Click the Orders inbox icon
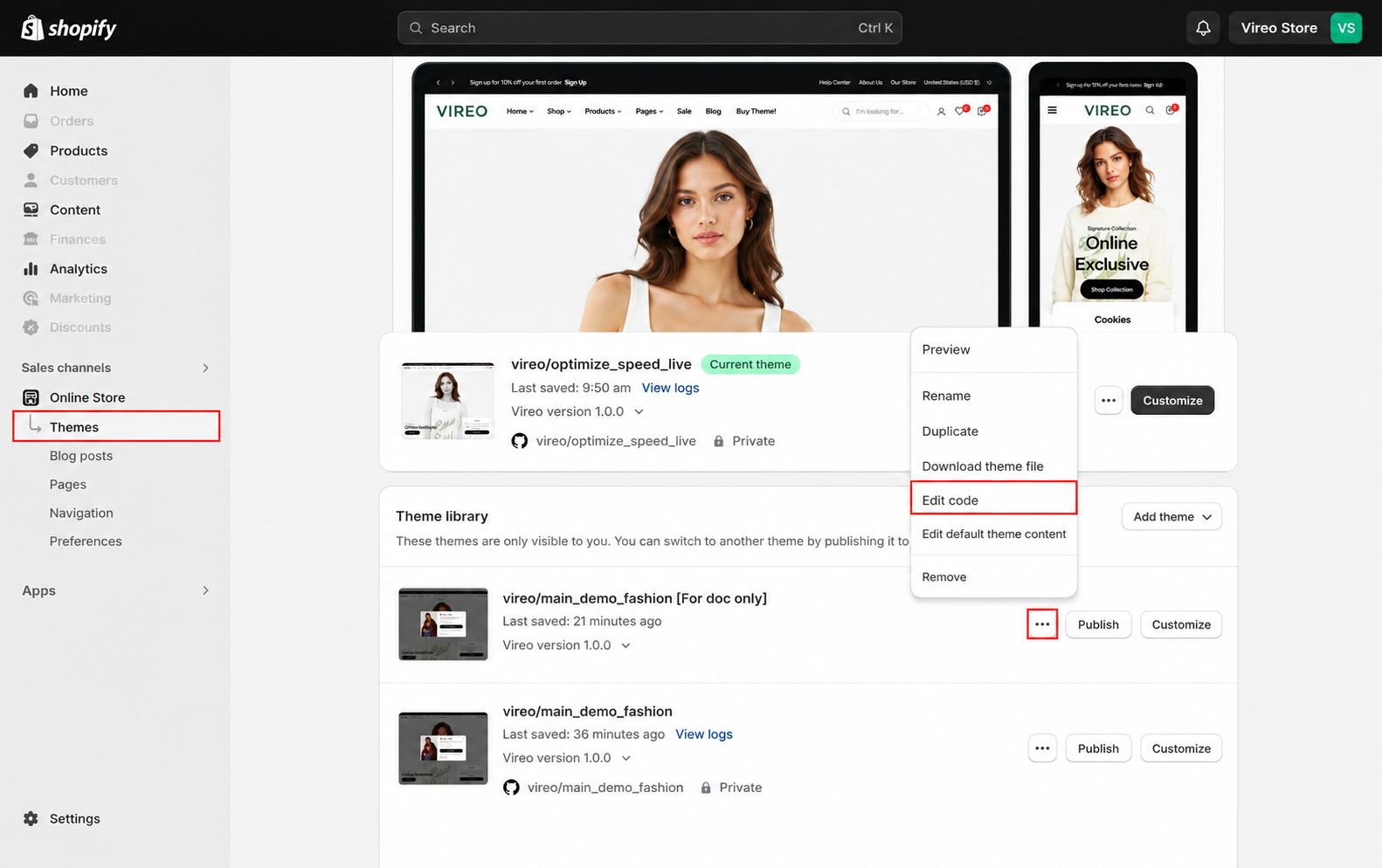Screen dimensions: 1382x868 31,121
